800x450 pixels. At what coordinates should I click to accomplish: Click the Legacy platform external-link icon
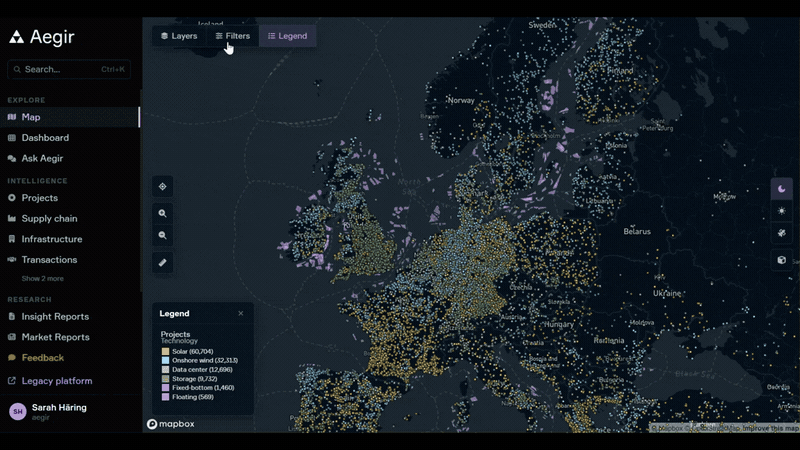click(12, 381)
